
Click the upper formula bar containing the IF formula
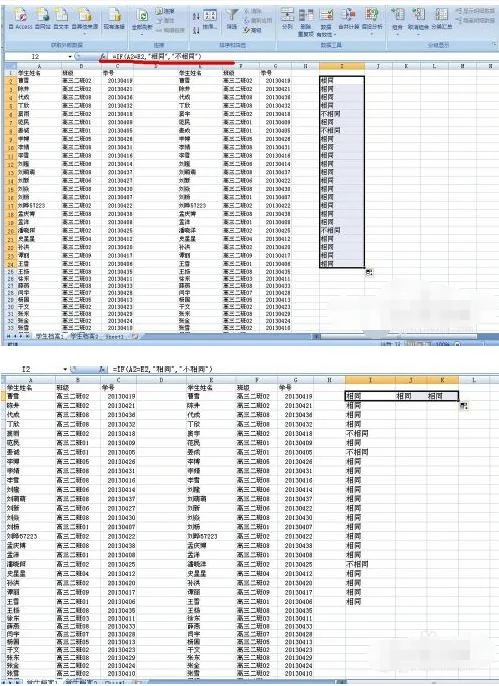coord(302,56)
